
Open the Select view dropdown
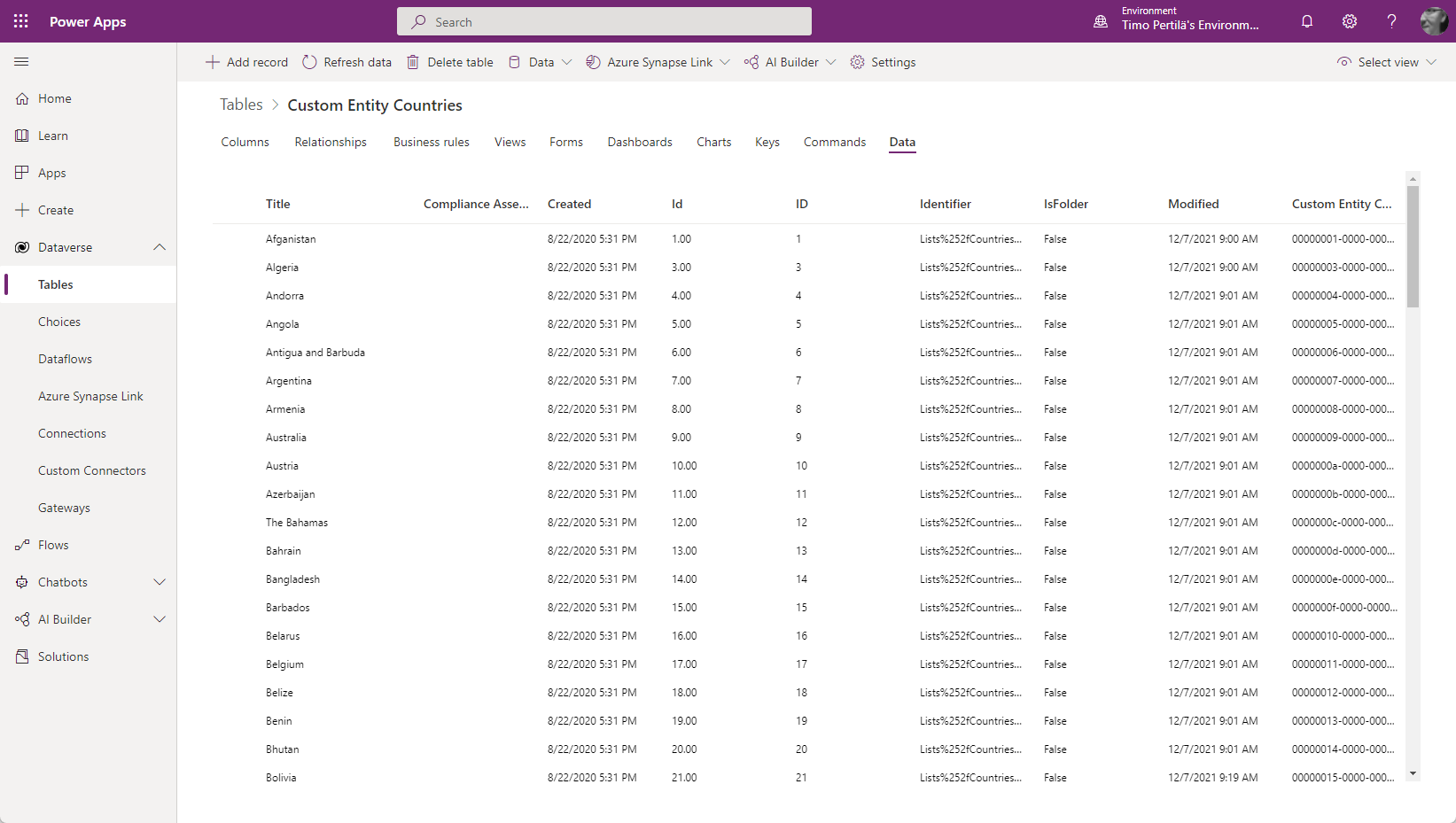click(x=1386, y=62)
